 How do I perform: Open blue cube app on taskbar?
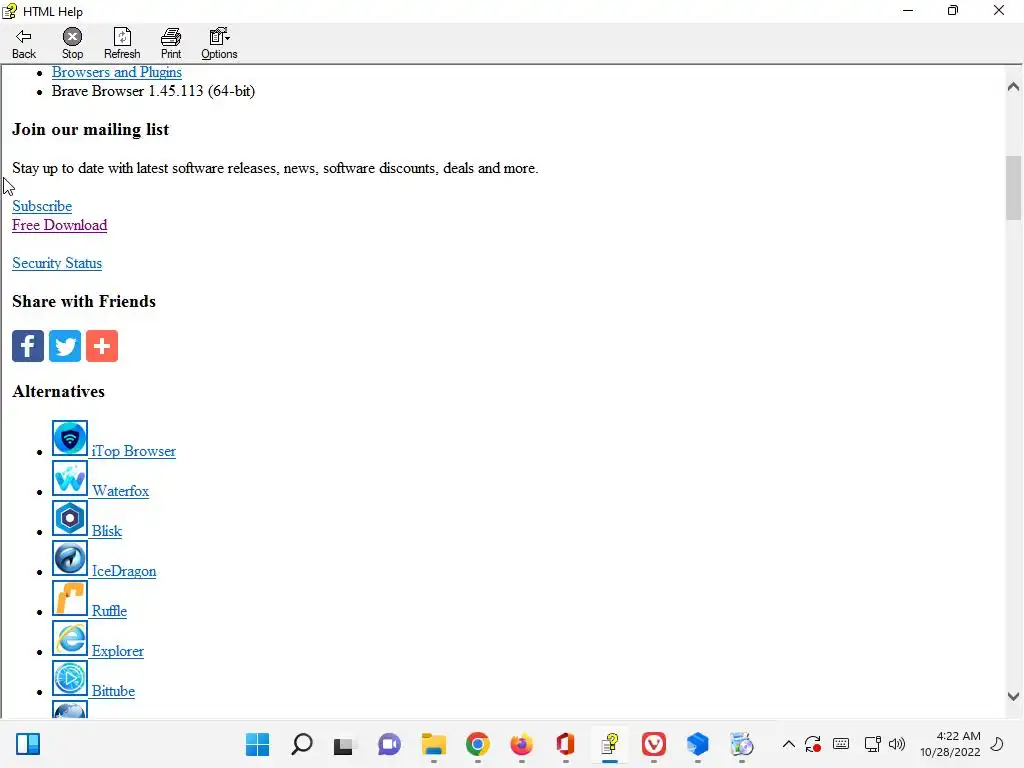click(697, 744)
